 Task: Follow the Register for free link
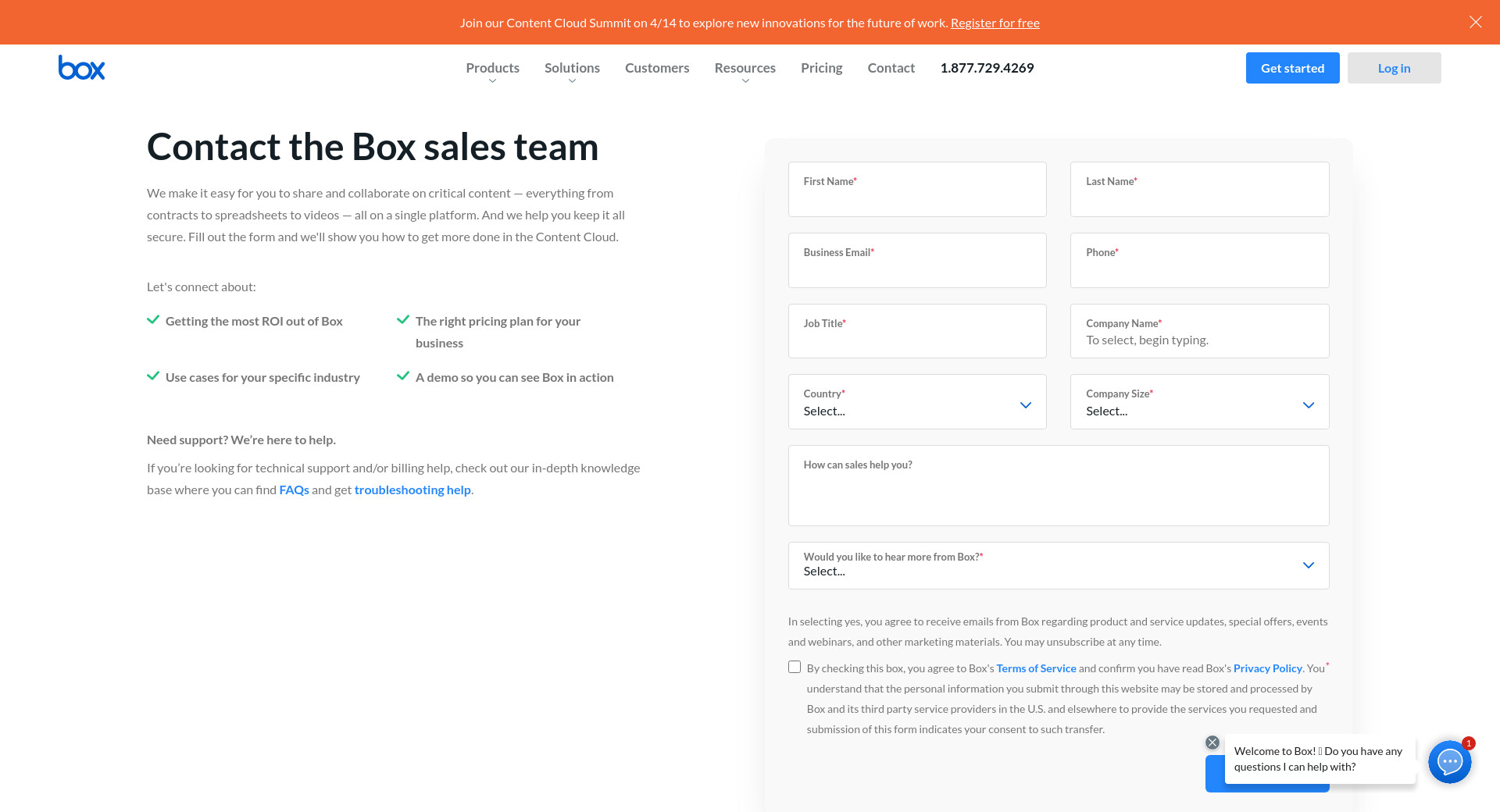coord(995,23)
